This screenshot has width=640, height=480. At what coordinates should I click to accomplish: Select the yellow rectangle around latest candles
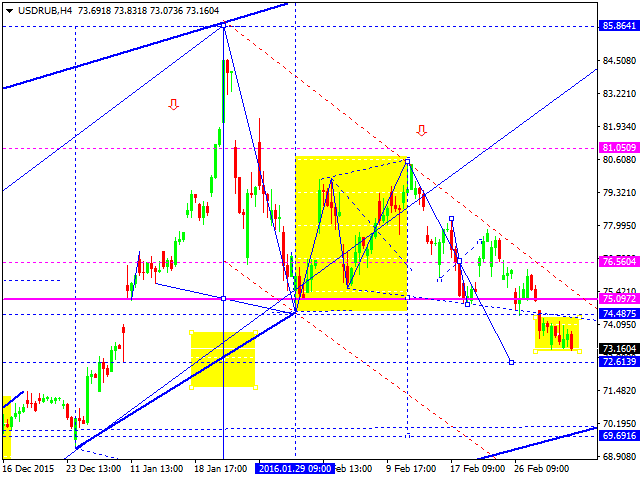[557, 334]
